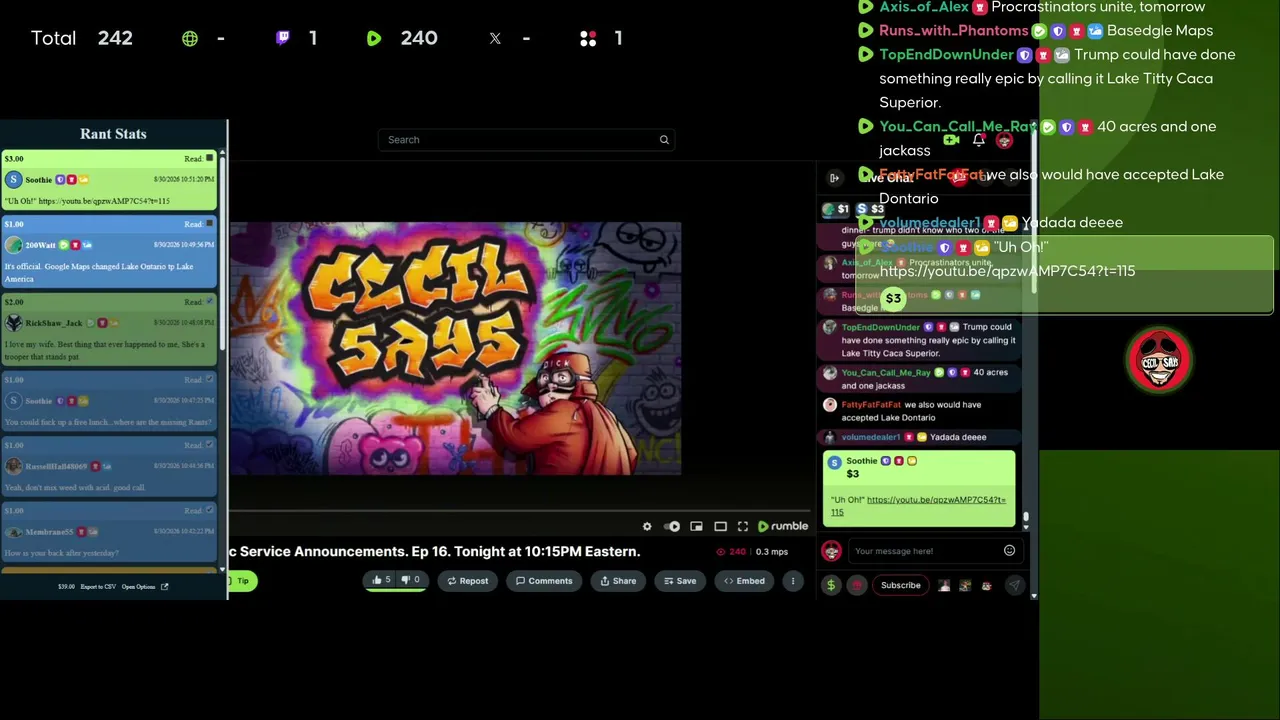Click the green Tip button
1280x720 pixels.
[x=243, y=581]
